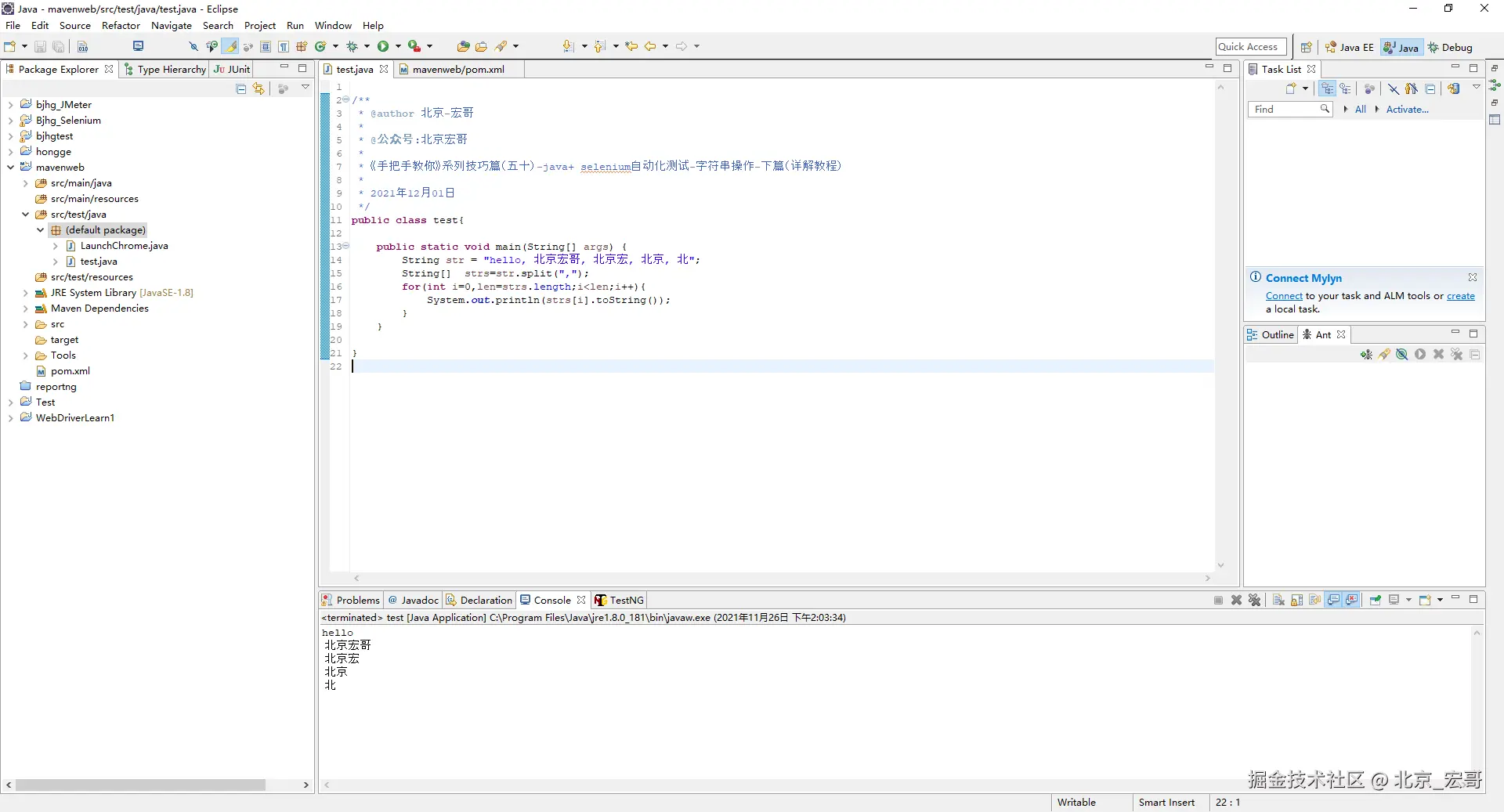This screenshot has width=1504, height=812.
Task: Click Remove All Terminated Launches double-X icon
Action: (x=1255, y=600)
